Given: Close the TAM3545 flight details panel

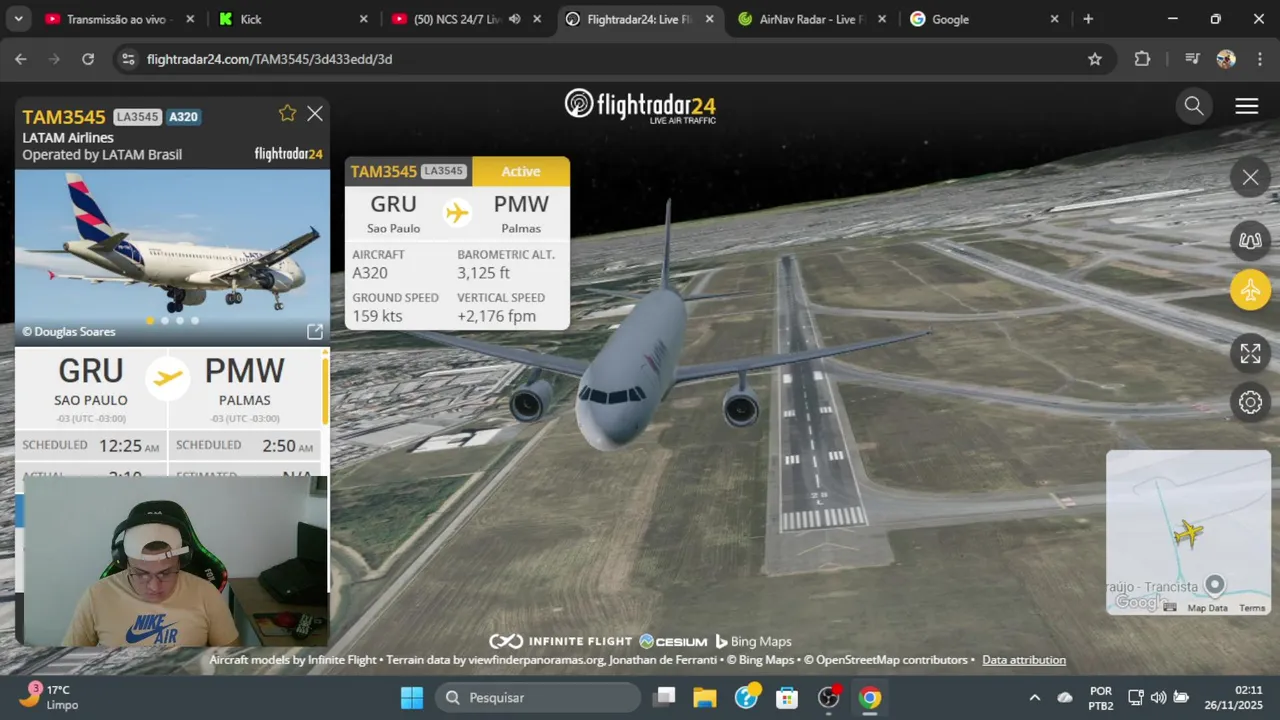Looking at the screenshot, I should [315, 114].
